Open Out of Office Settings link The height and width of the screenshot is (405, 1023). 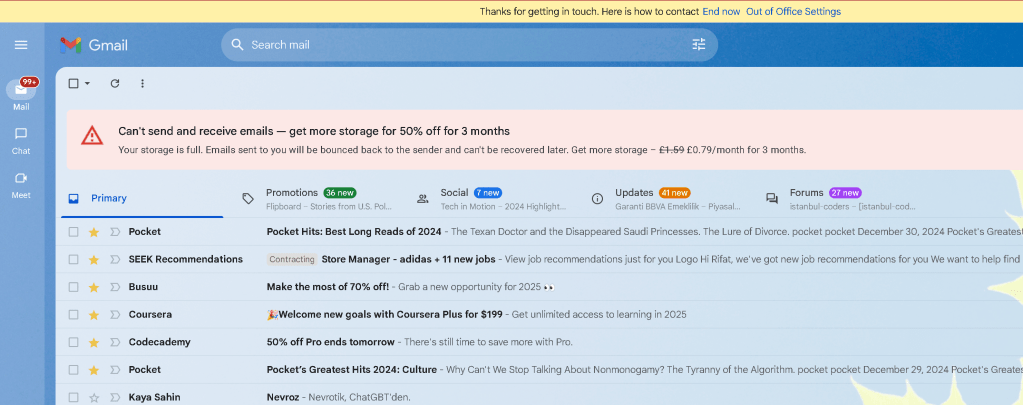793,12
